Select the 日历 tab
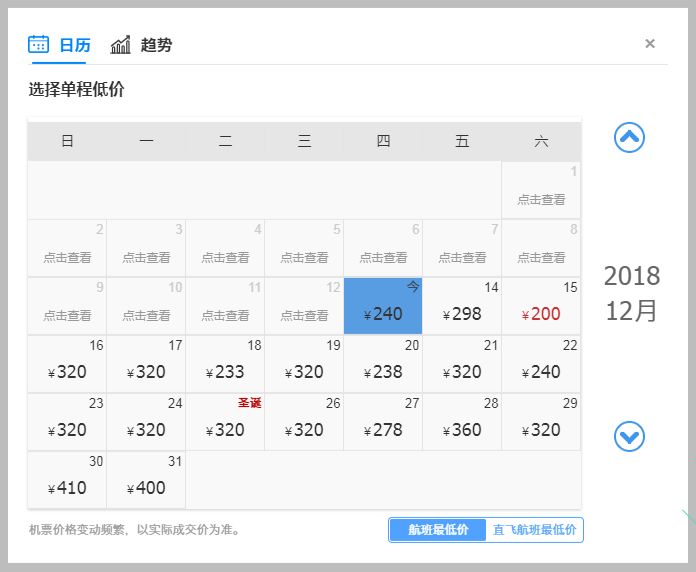 point(75,45)
